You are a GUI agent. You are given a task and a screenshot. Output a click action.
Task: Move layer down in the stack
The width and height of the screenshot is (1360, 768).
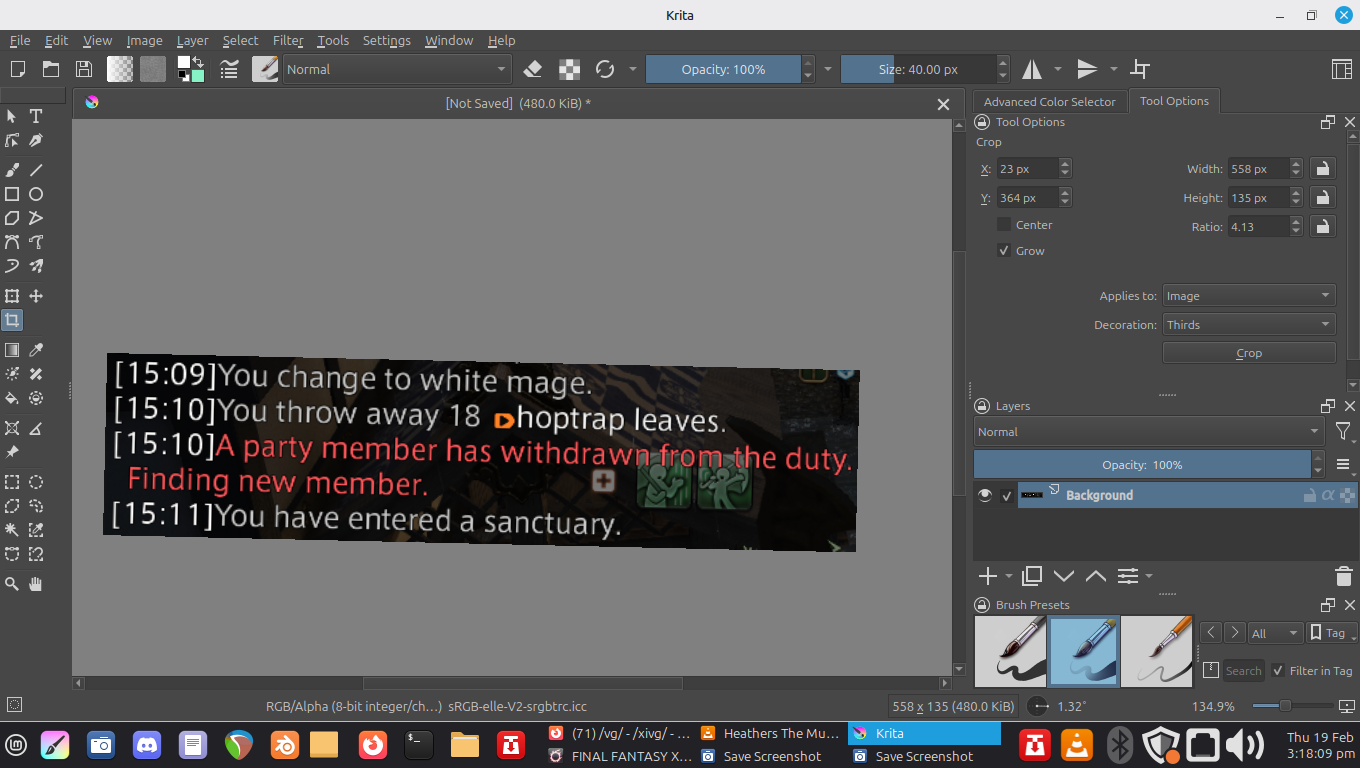pyautogui.click(x=1064, y=576)
